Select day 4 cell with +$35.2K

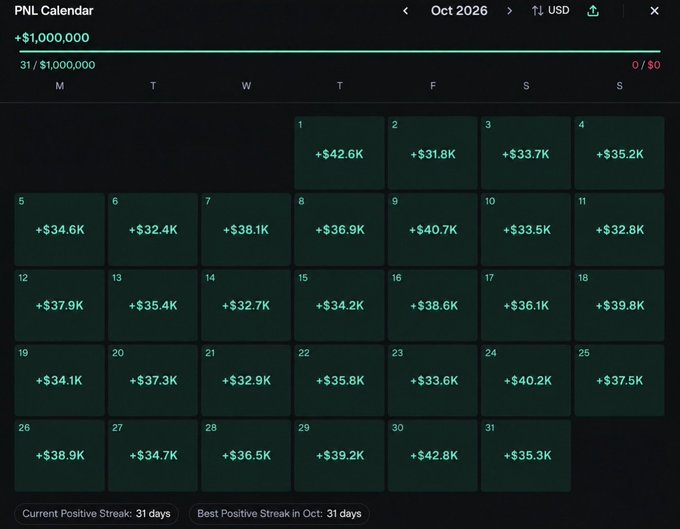pos(619,153)
